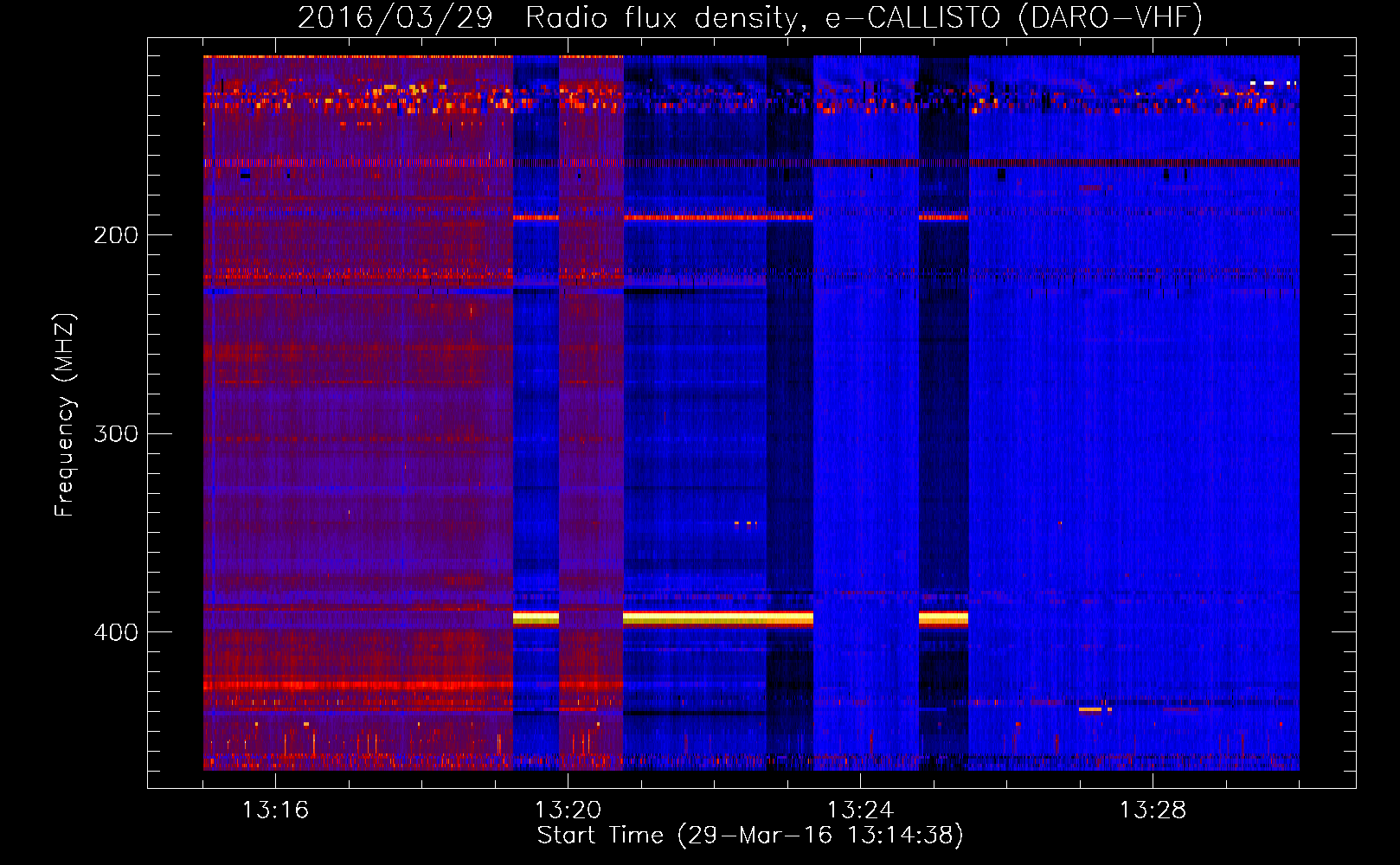Viewport: 1400px width, 865px height.
Task: Click the "400" frequency tick label
Action: [116, 632]
